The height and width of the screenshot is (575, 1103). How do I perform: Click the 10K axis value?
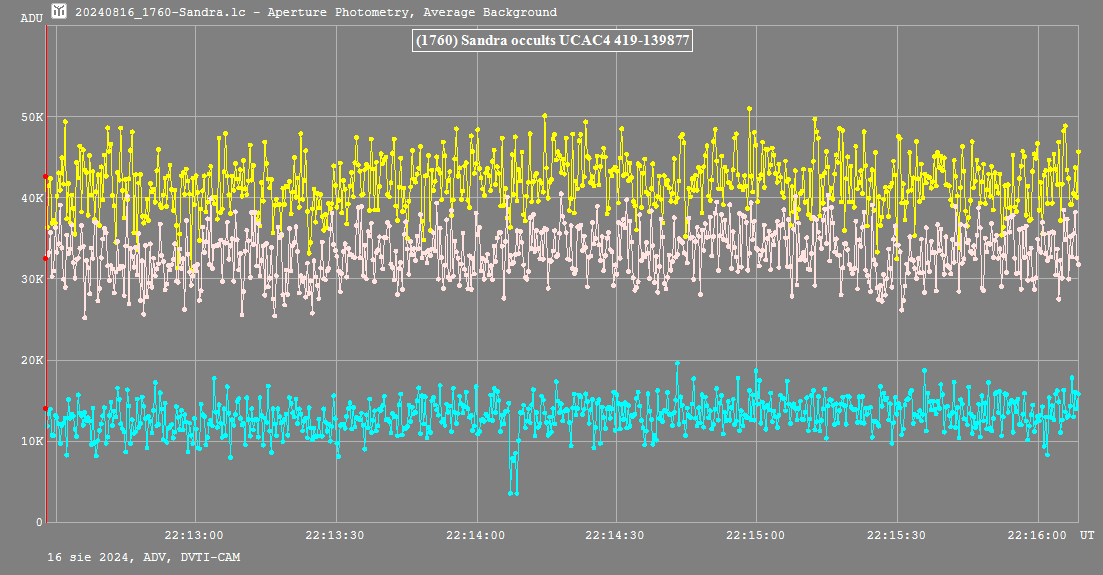click(32, 441)
